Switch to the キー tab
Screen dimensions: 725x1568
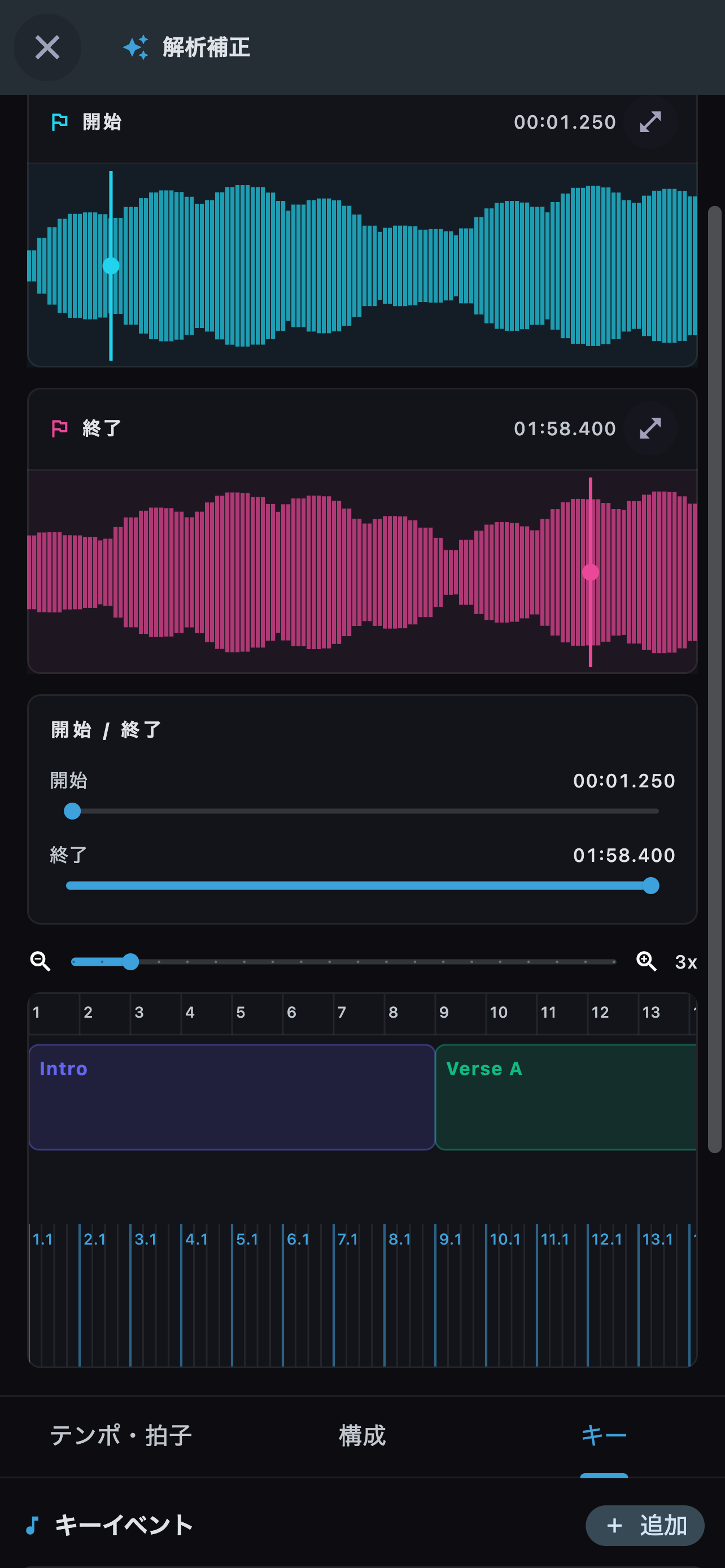pyautogui.click(x=604, y=1436)
